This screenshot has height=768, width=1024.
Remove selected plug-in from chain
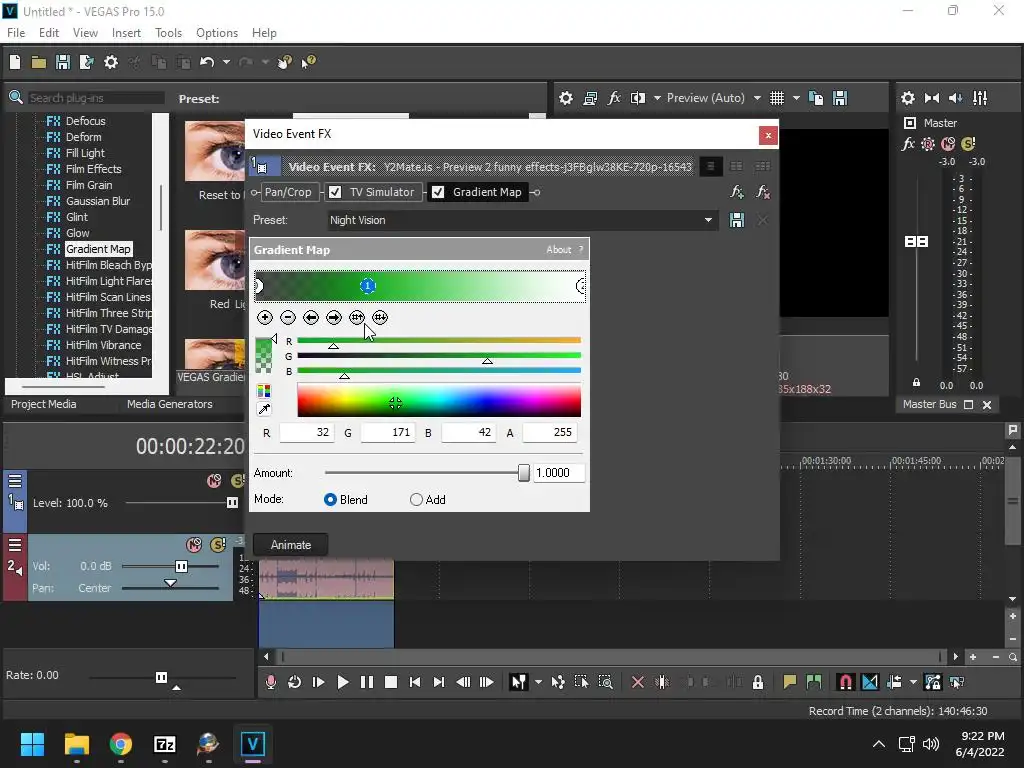(x=762, y=192)
